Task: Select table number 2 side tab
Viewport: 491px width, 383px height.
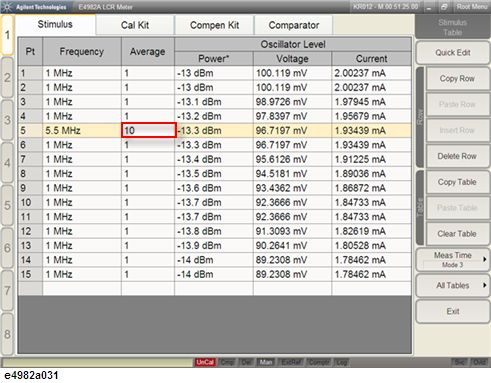Action: (7, 78)
